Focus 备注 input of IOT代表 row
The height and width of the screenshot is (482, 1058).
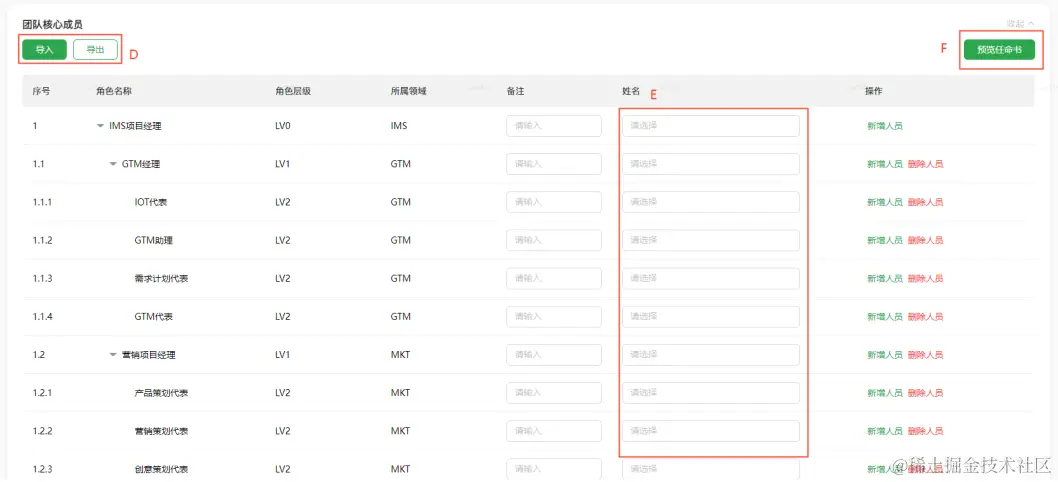(x=554, y=202)
